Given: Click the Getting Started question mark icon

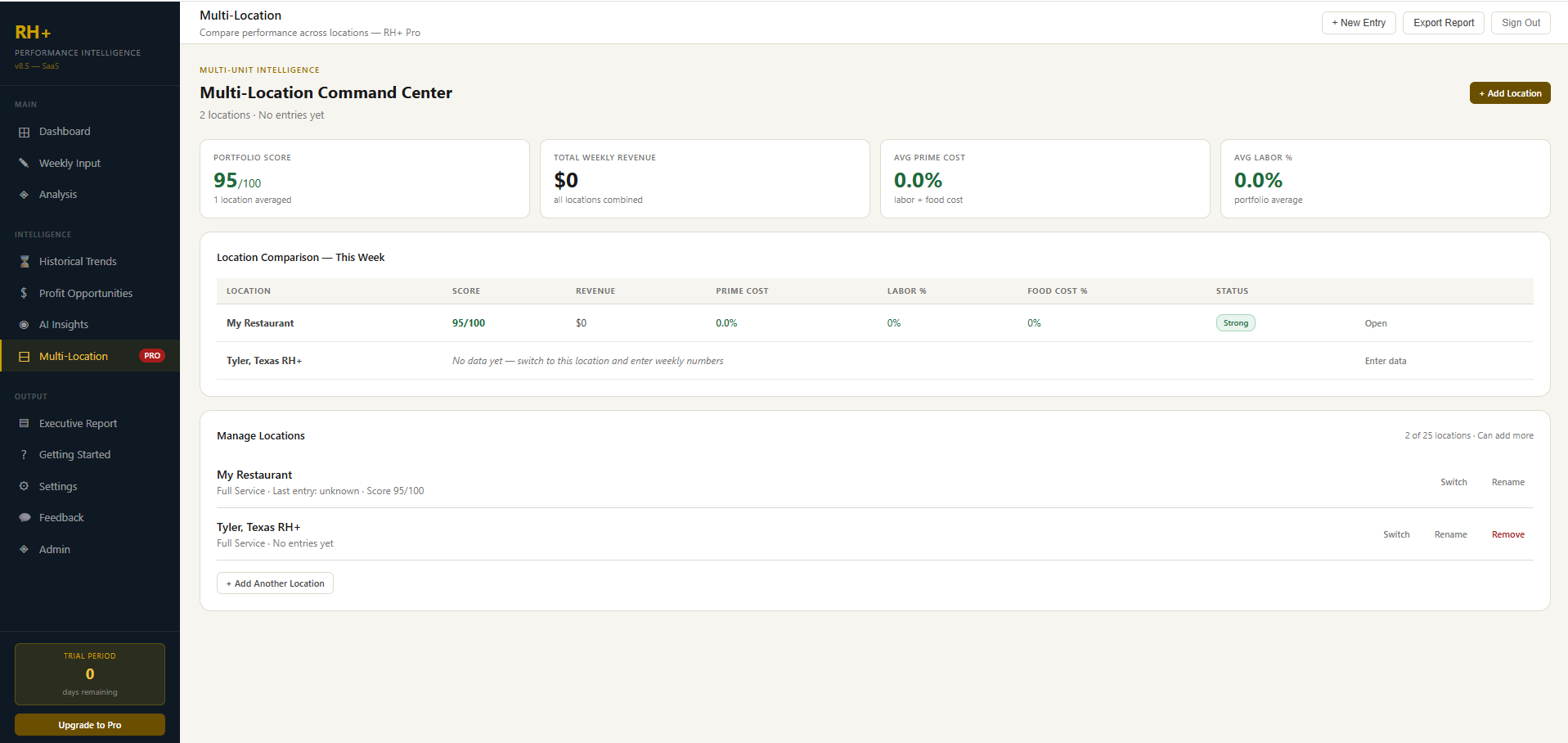Looking at the screenshot, I should [24, 455].
